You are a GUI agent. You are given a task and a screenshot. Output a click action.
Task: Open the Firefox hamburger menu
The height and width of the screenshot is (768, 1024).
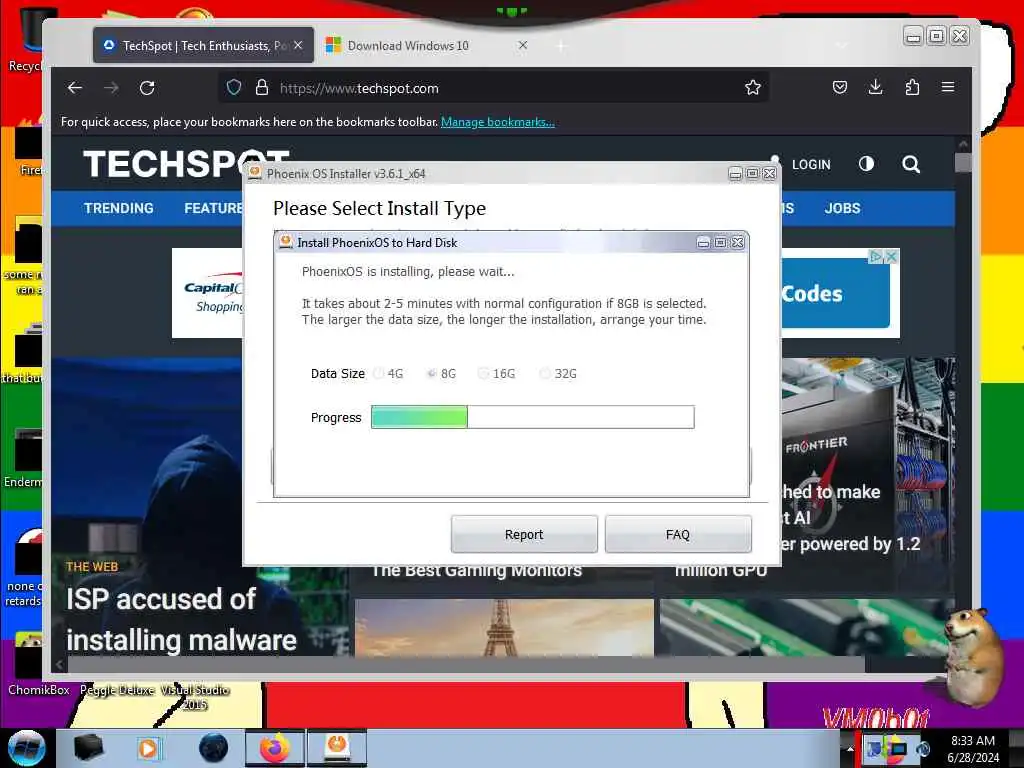click(x=948, y=87)
